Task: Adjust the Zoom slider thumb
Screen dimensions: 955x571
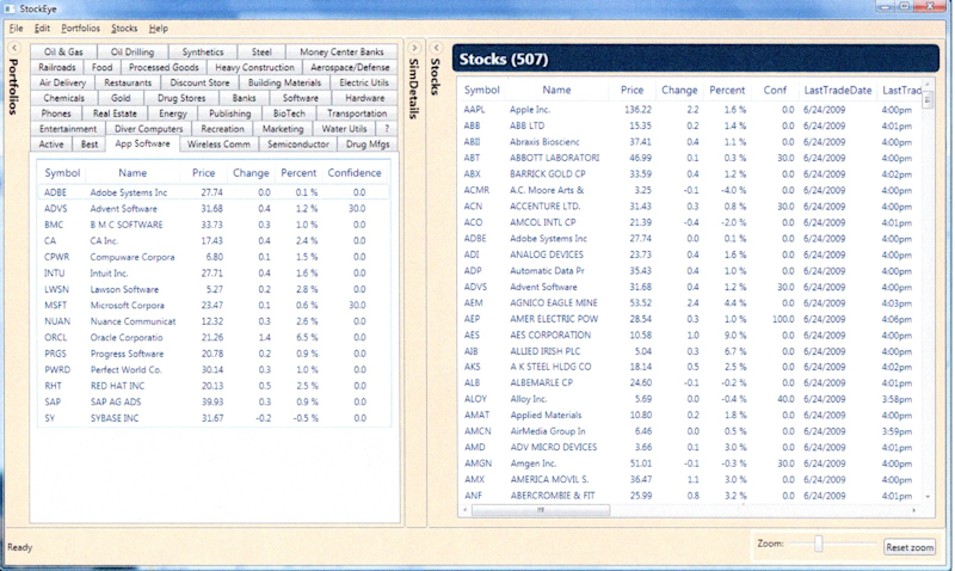Action: (819, 543)
